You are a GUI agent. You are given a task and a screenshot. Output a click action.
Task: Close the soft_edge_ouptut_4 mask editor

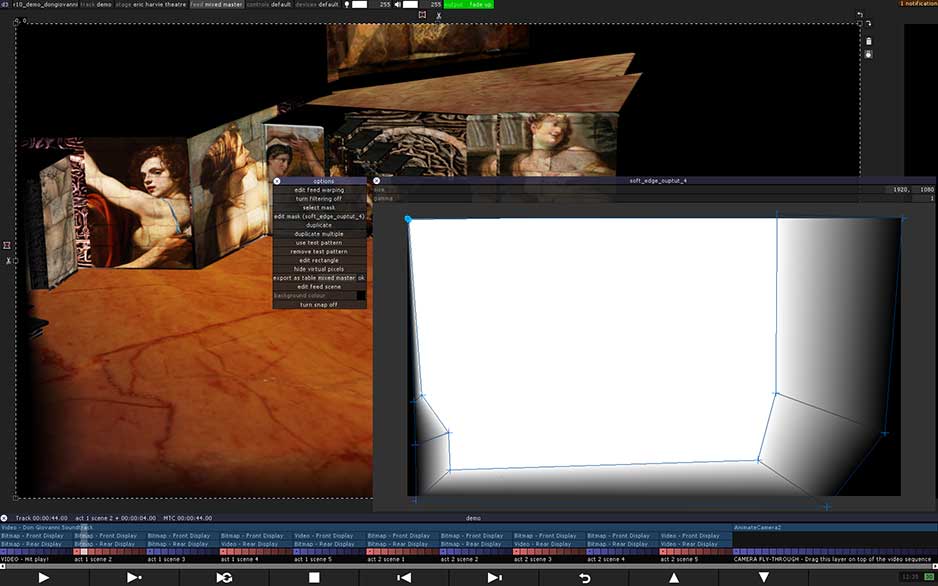(377, 181)
